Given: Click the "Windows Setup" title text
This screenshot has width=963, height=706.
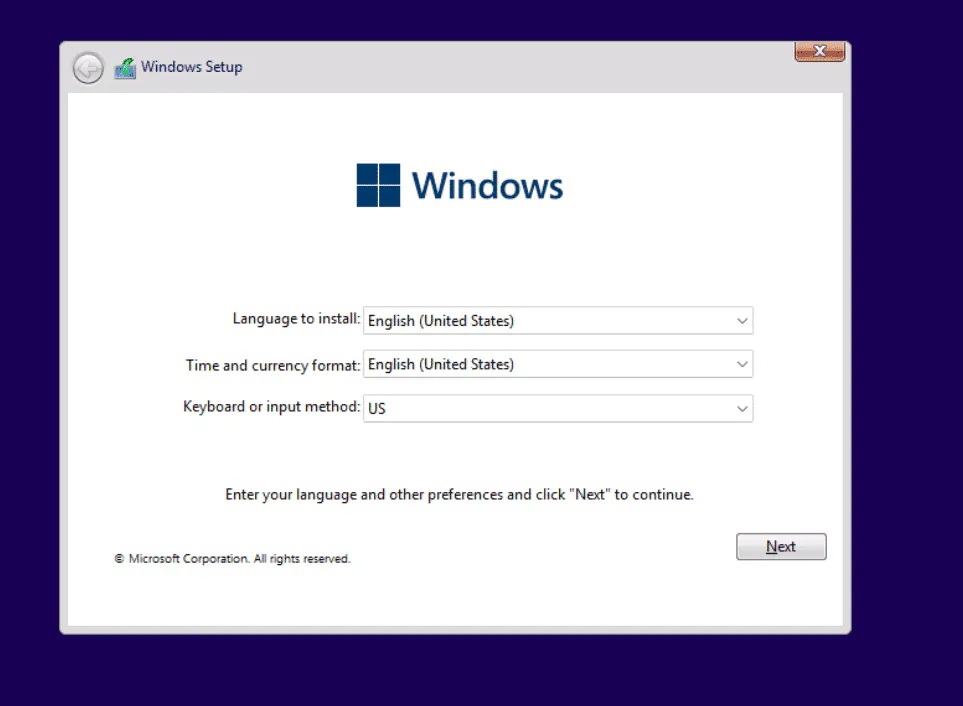Looking at the screenshot, I should pyautogui.click(x=192, y=66).
